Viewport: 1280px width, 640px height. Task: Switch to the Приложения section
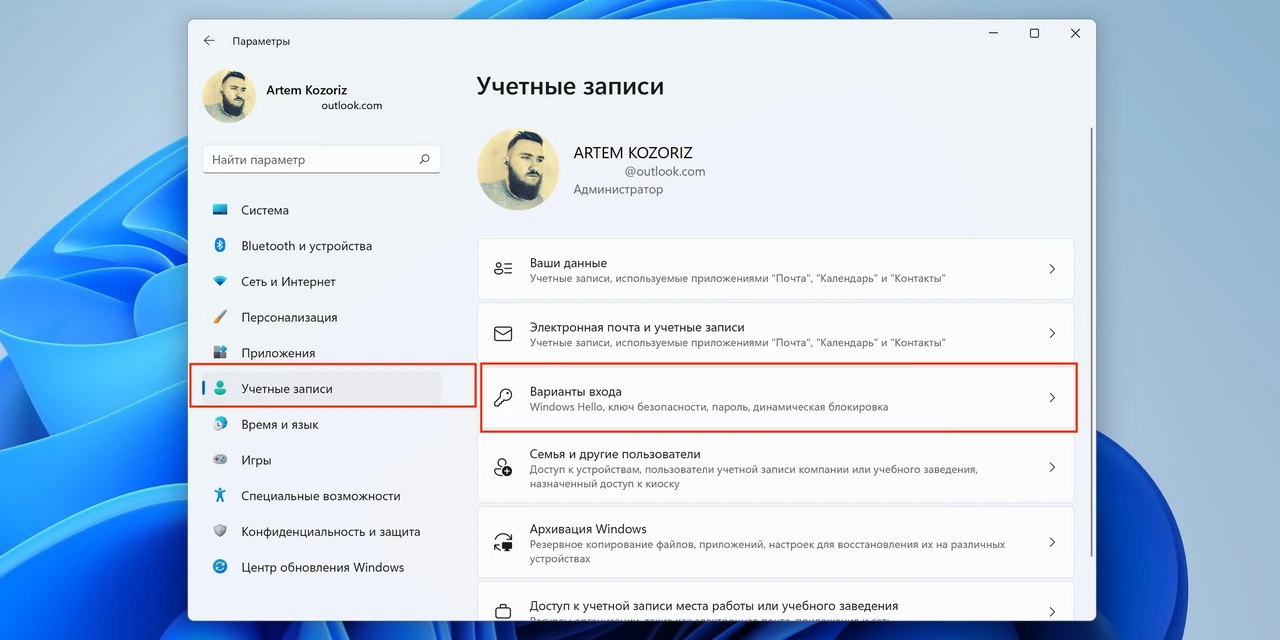pyautogui.click(x=322, y=353)
